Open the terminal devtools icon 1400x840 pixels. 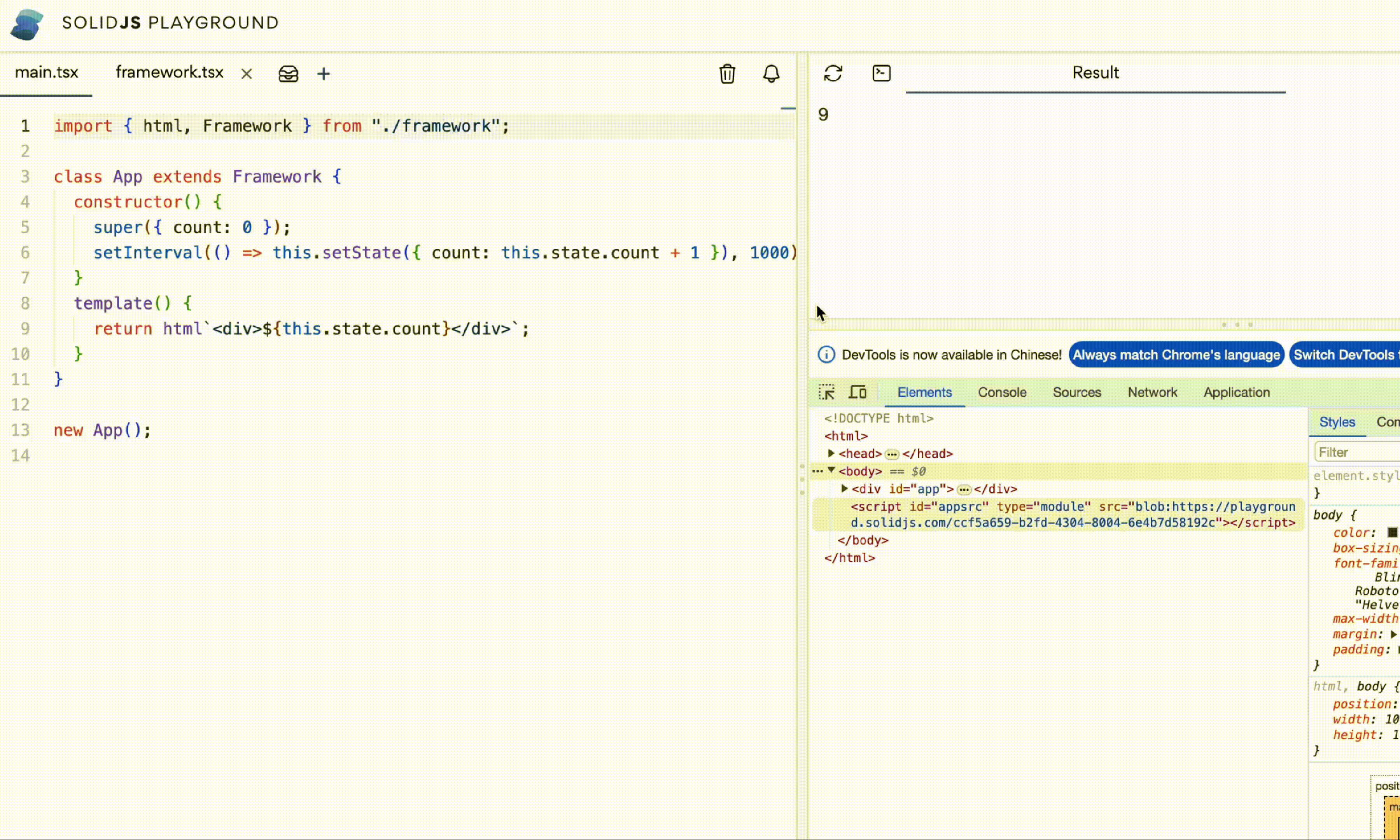tap(881, 73)
